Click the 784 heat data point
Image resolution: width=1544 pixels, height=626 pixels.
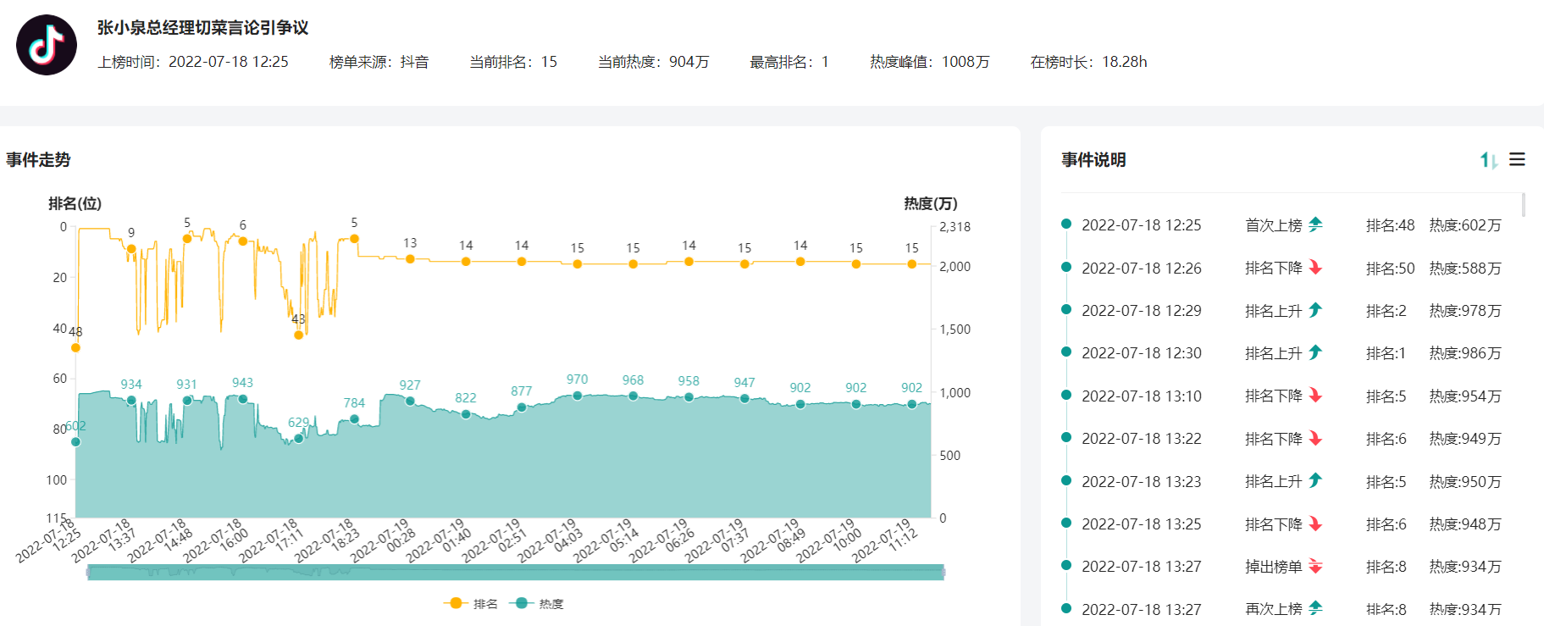354,419
